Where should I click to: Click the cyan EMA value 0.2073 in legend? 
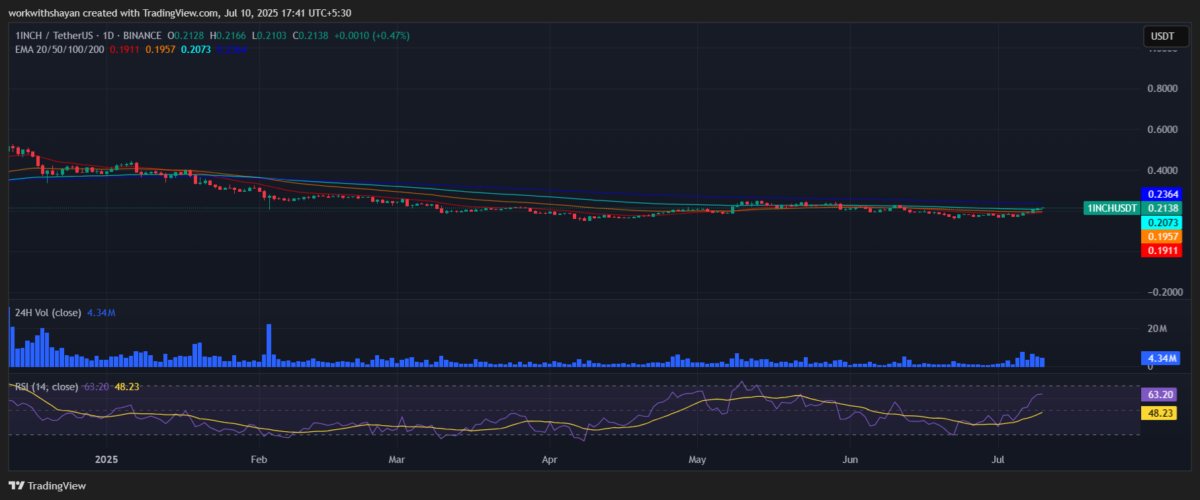[x=198, y=48]
